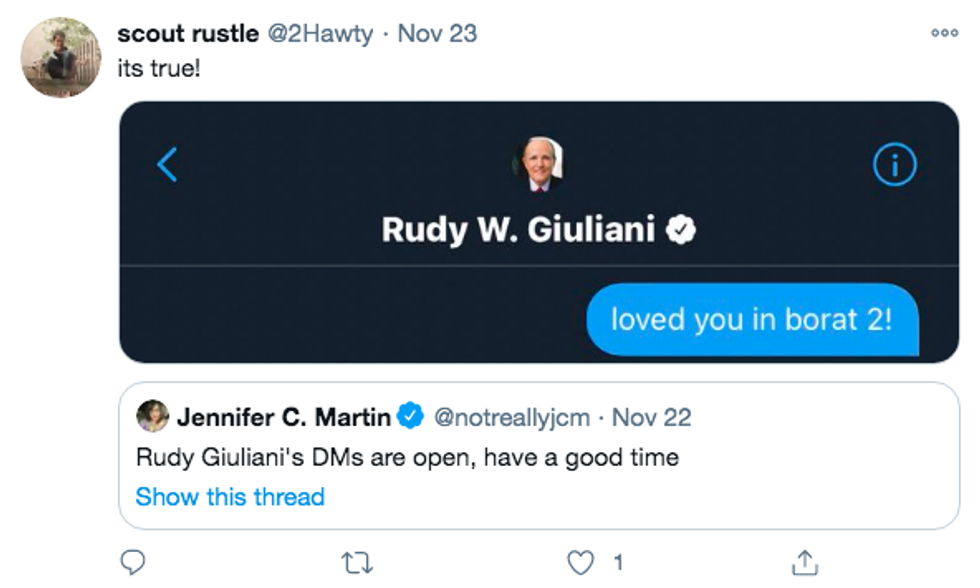Open the quoted tweet text about Giuliani's DMs
The width and height of the screenshot is (980, 588).
(x=407, y=458)
